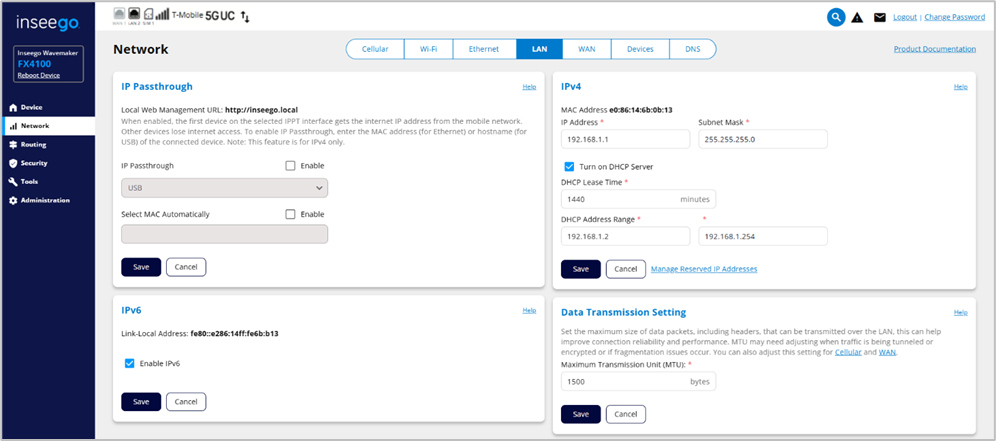
Task: Click the blue search icon
Action: pos(836,17)
